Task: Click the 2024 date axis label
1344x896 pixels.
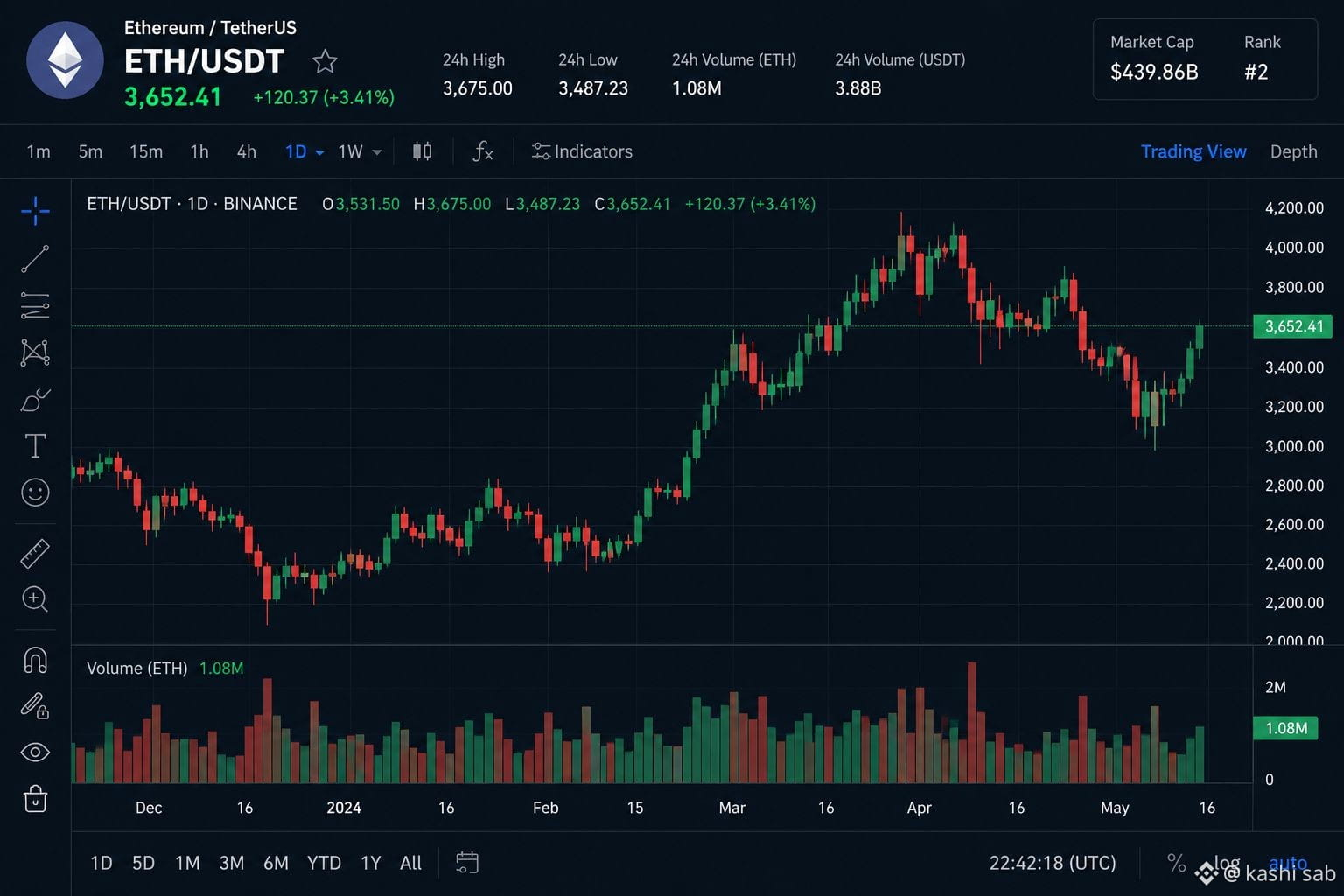Action: [343, 808]
